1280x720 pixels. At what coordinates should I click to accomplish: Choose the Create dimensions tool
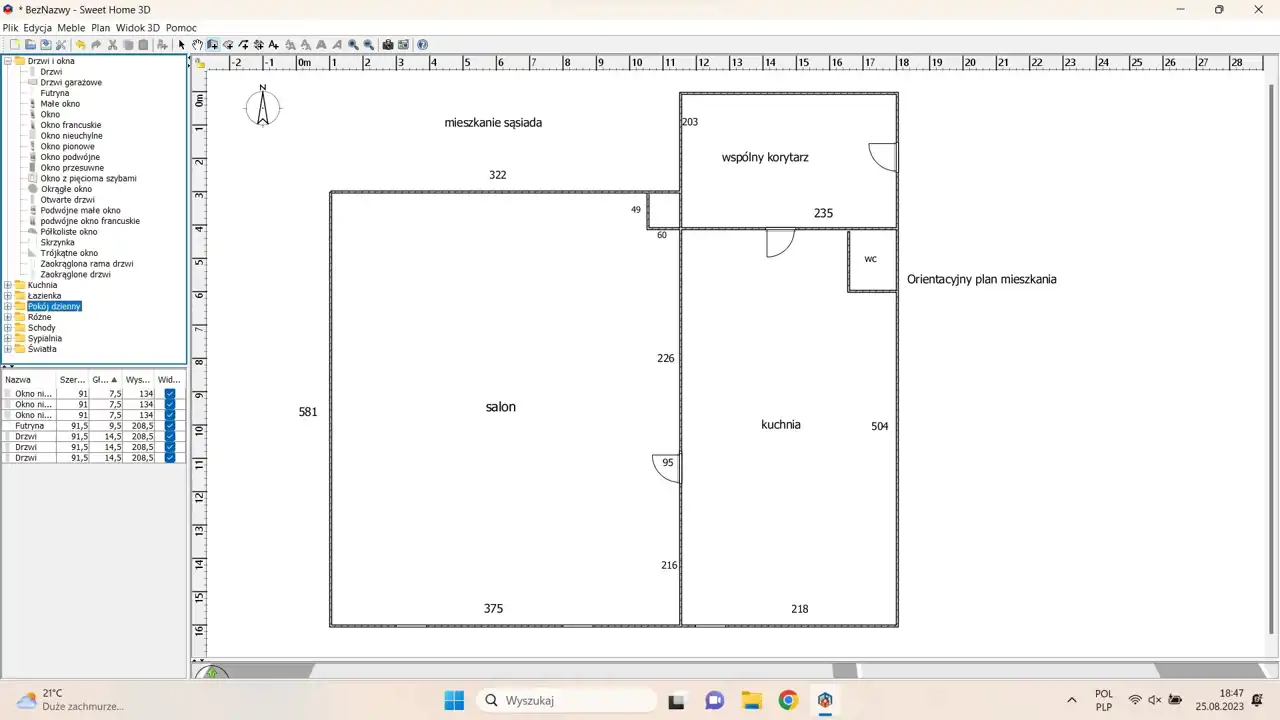(258, 45)
